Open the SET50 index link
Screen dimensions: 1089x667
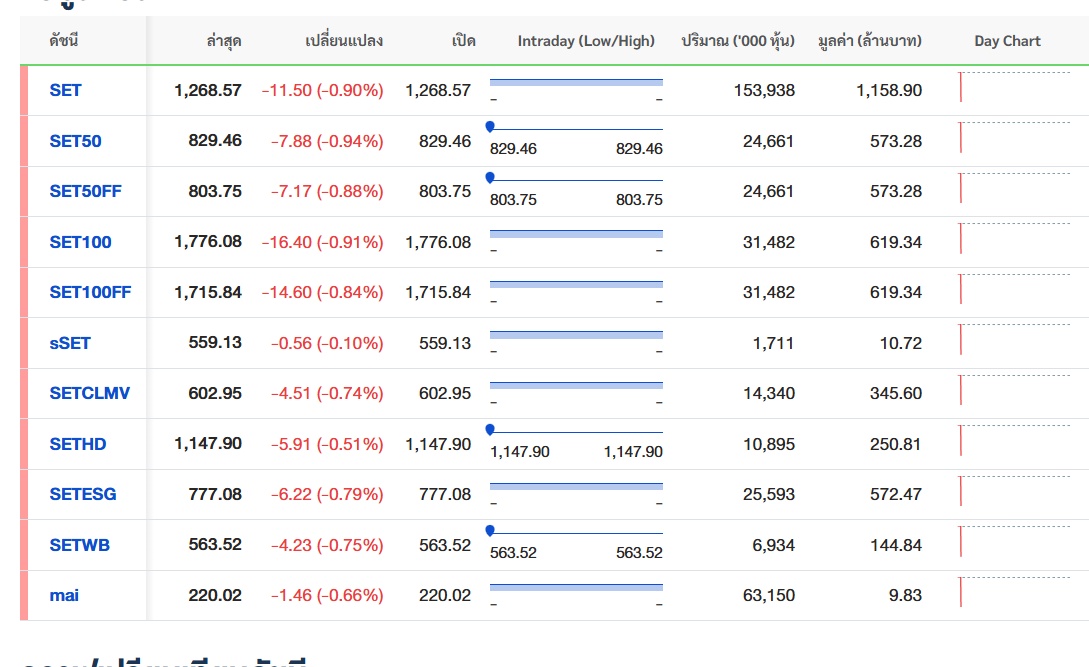point(76,141)
